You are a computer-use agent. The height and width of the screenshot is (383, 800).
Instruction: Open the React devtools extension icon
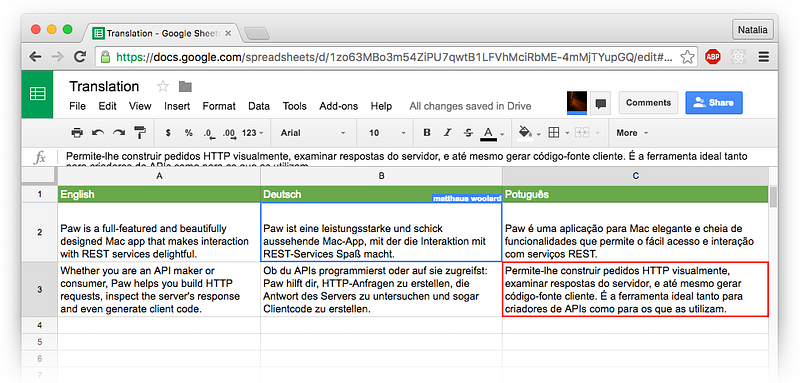tap(738, 57)
